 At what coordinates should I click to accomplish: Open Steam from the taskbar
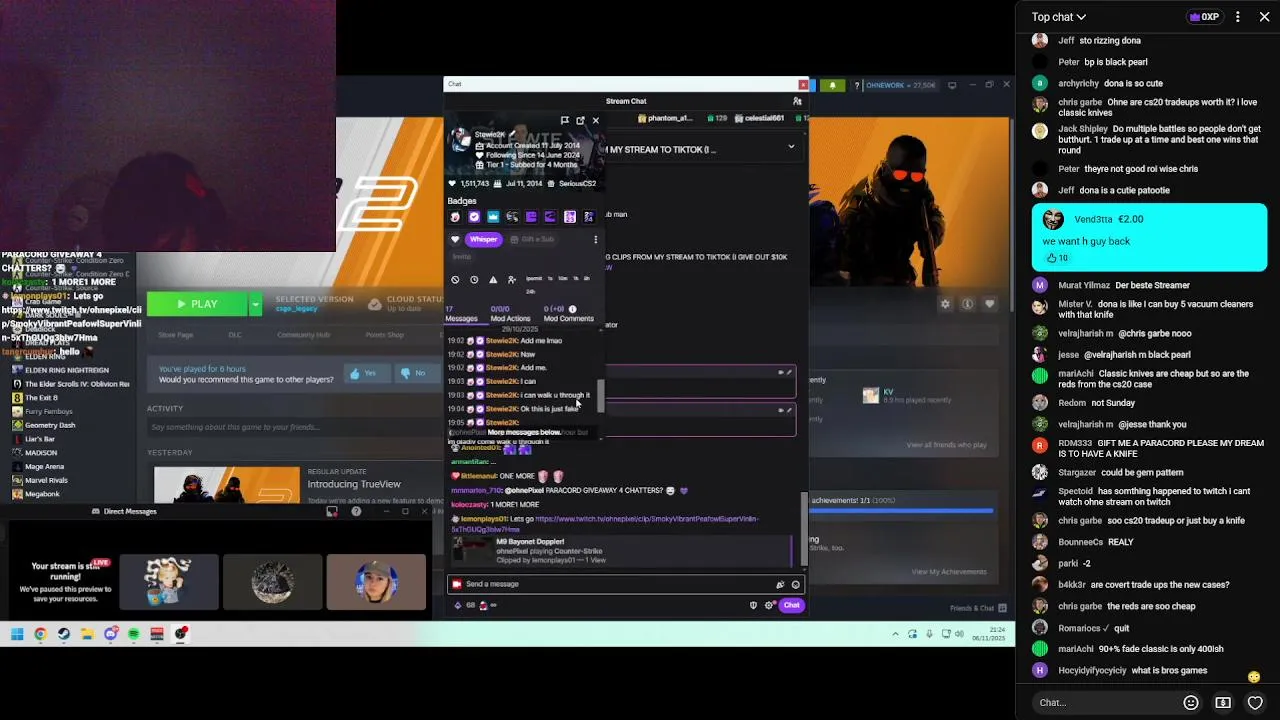(64, 634)
